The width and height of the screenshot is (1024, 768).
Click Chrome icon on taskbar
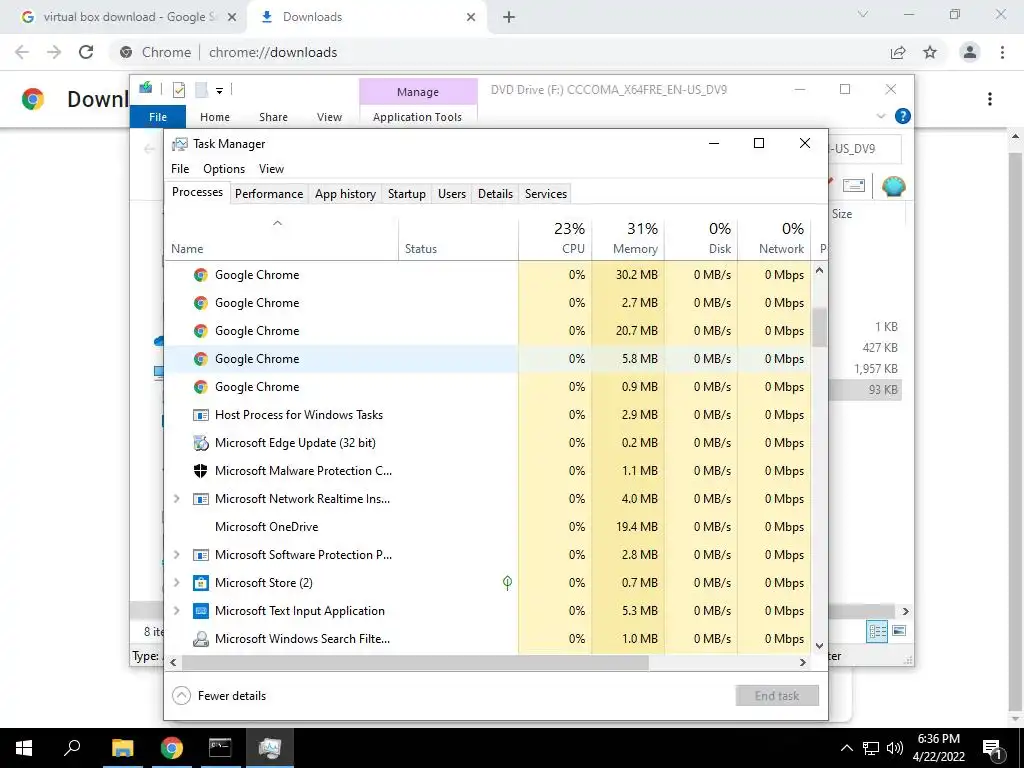pyautogui.click(x=172, y=748)
